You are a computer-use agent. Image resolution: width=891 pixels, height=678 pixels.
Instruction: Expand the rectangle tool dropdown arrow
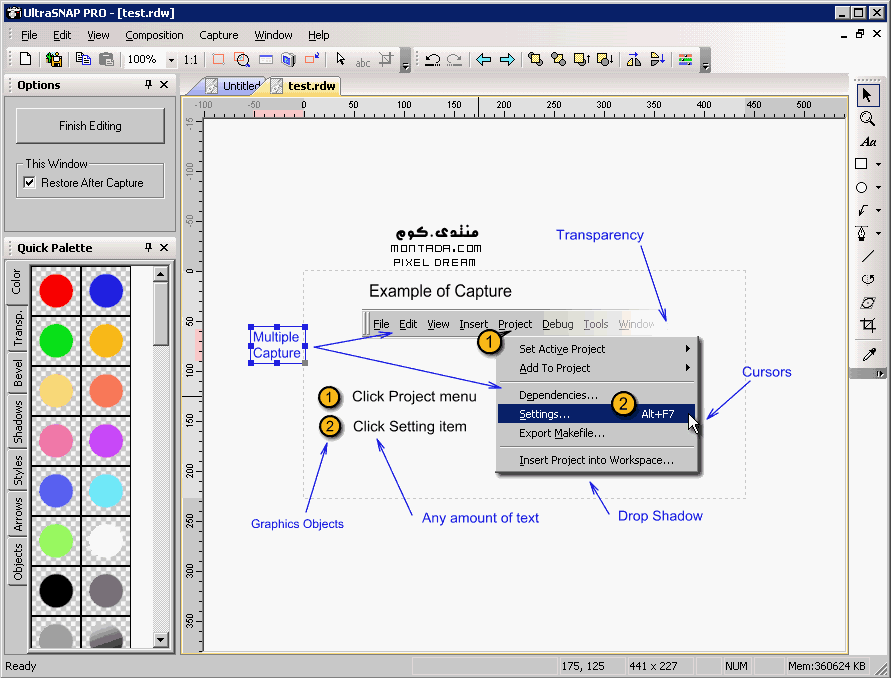pos(878,165)
